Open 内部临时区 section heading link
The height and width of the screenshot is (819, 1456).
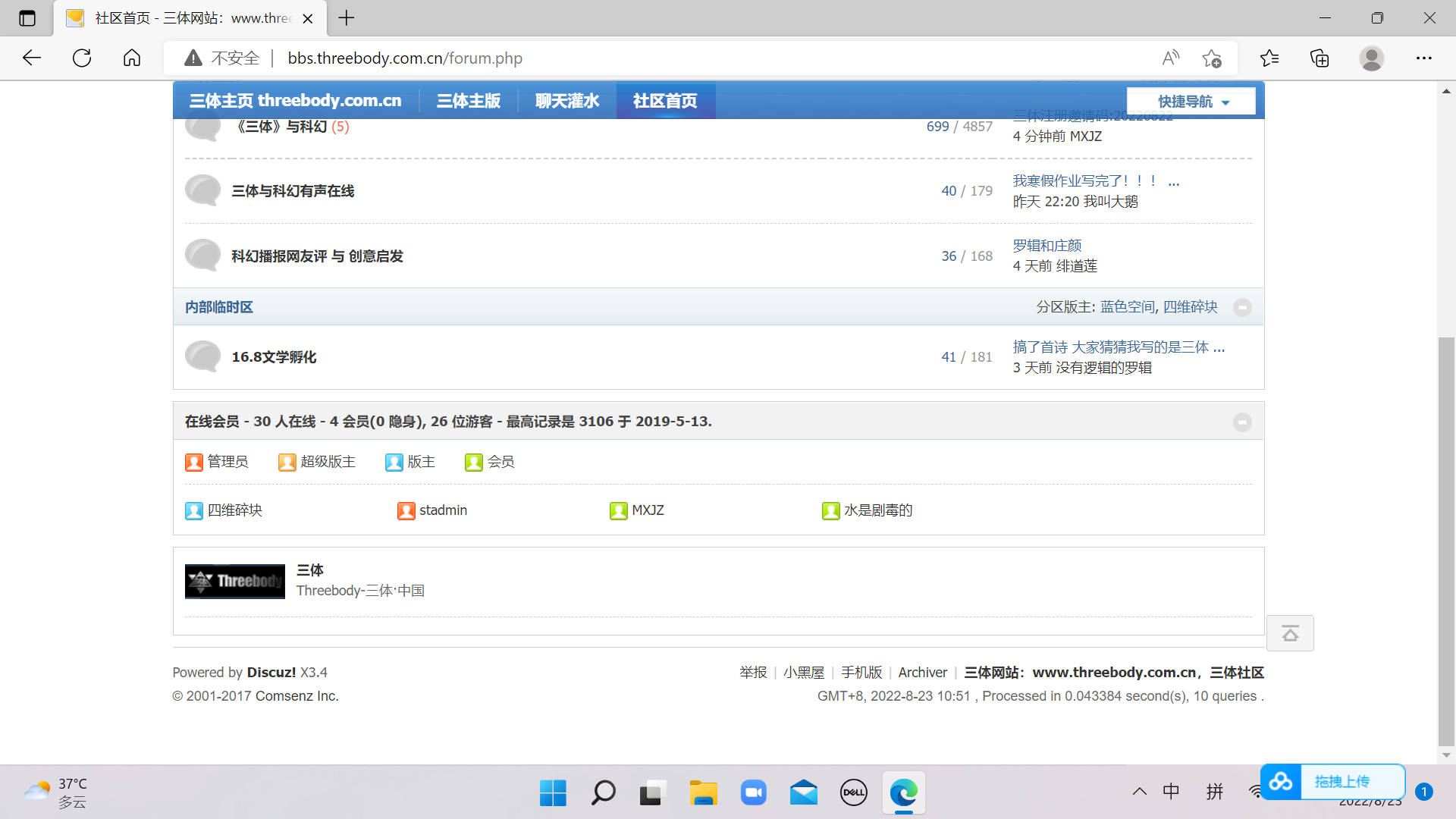pos(219,307)
